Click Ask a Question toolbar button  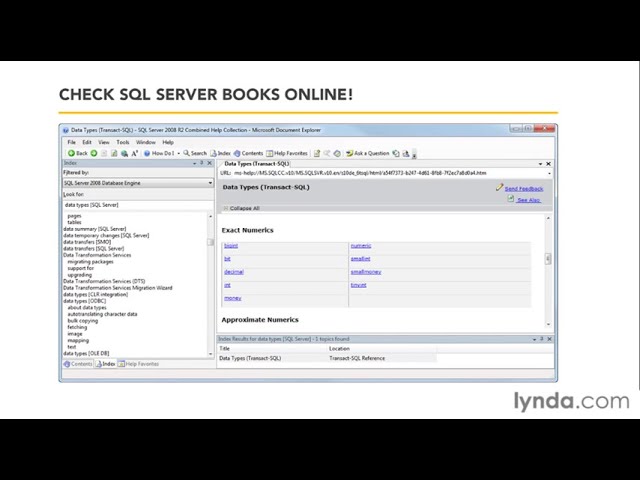pyautogui.click(x=367, y=153)
